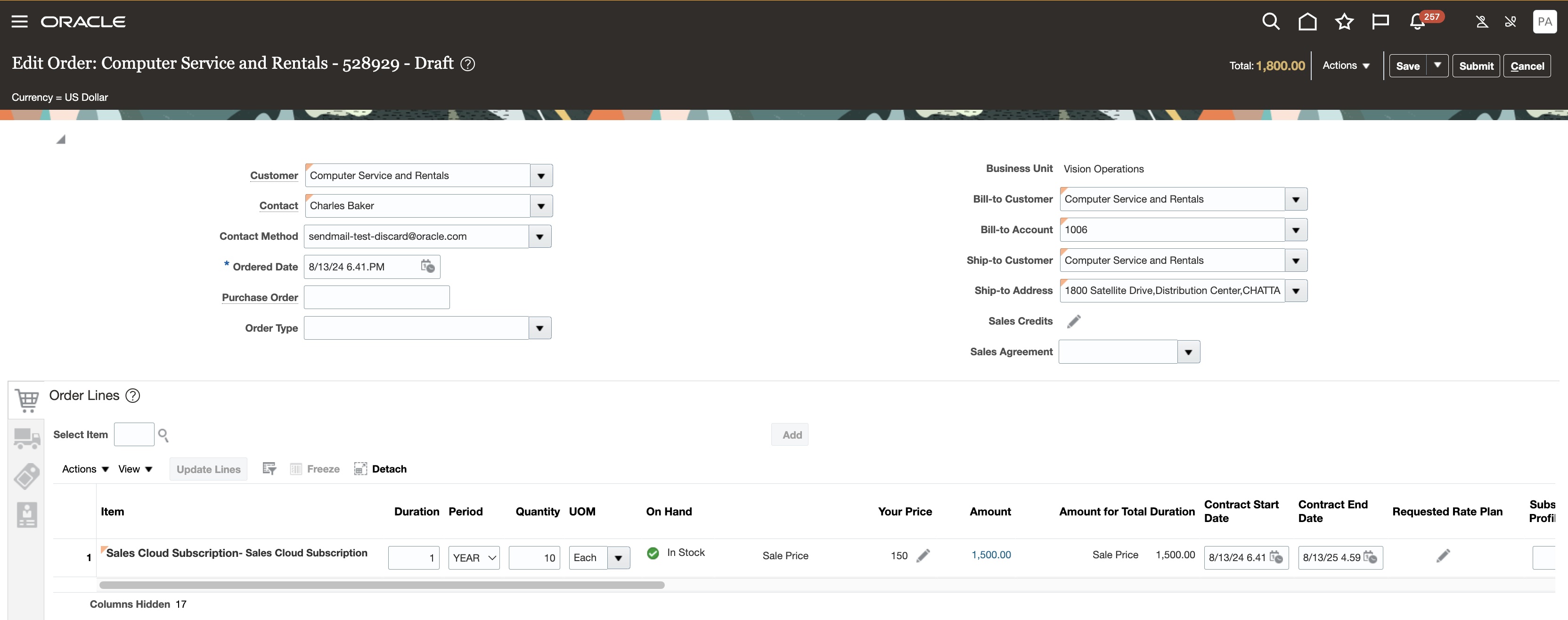Click the Update Lines button
1568x620 pixels.
point(208,468)
